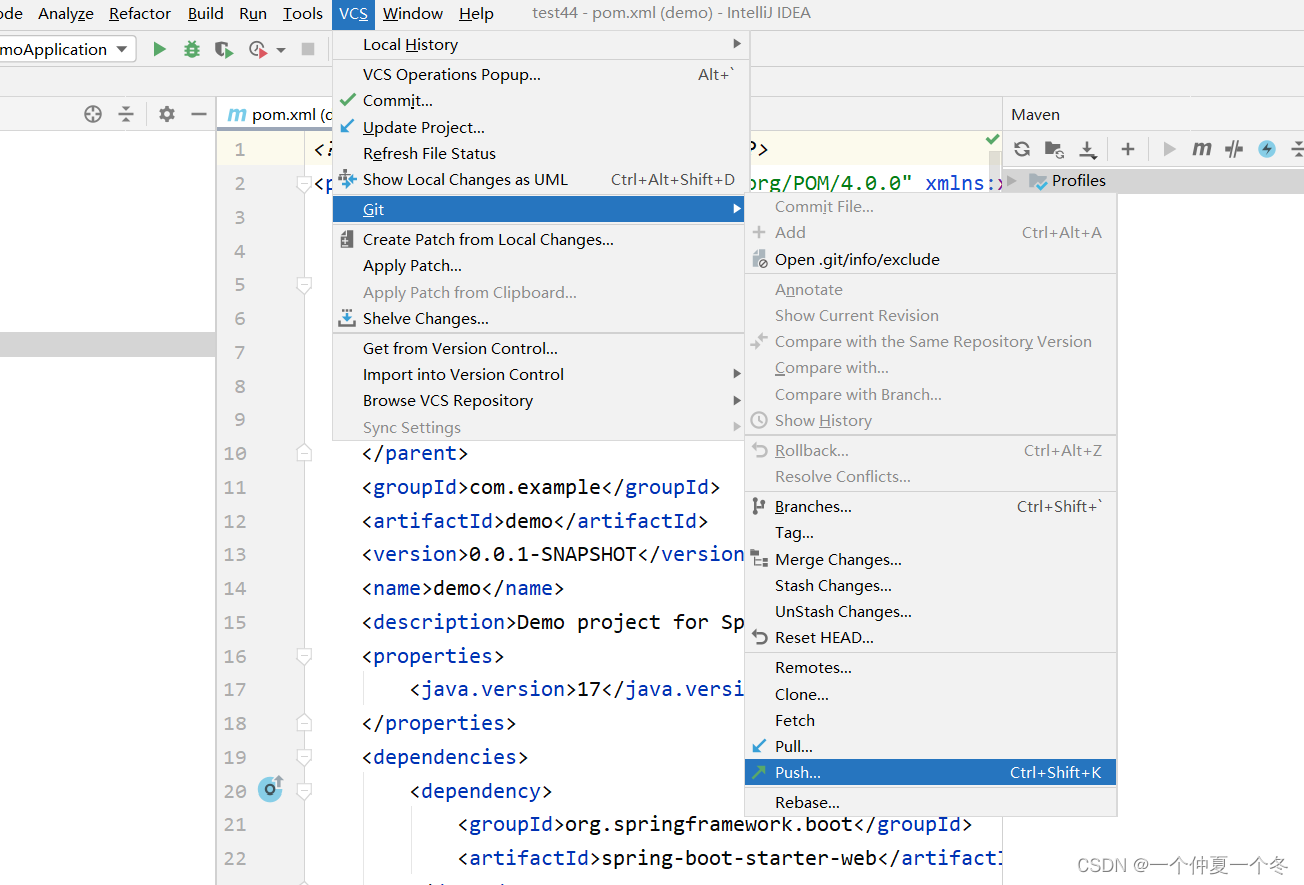Expand the Browse VCS Repository submenu
This screenshot has height=885, width=1304.
[540, 400]
